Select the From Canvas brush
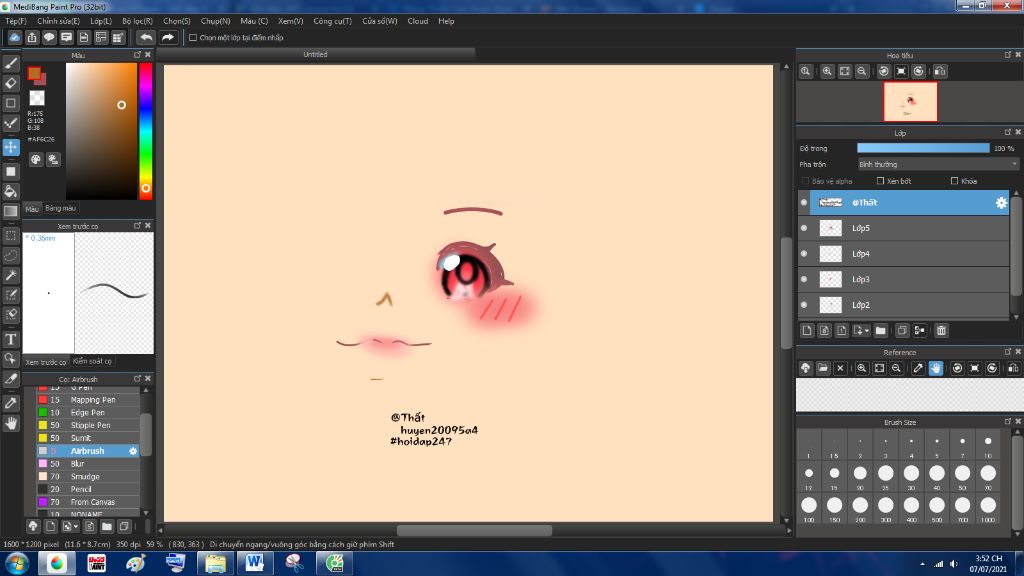The width and height of the screenshot is (1024, 576). [88, 502]
